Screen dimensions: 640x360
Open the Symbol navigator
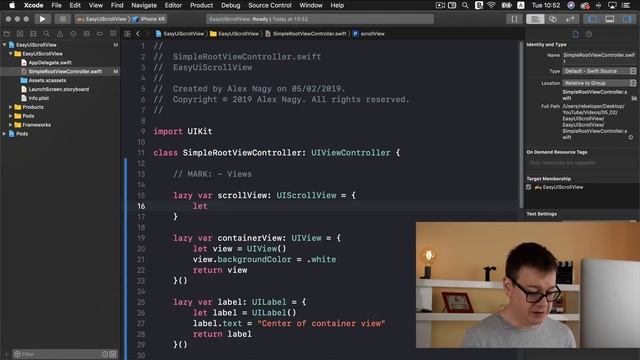[33, 34]
